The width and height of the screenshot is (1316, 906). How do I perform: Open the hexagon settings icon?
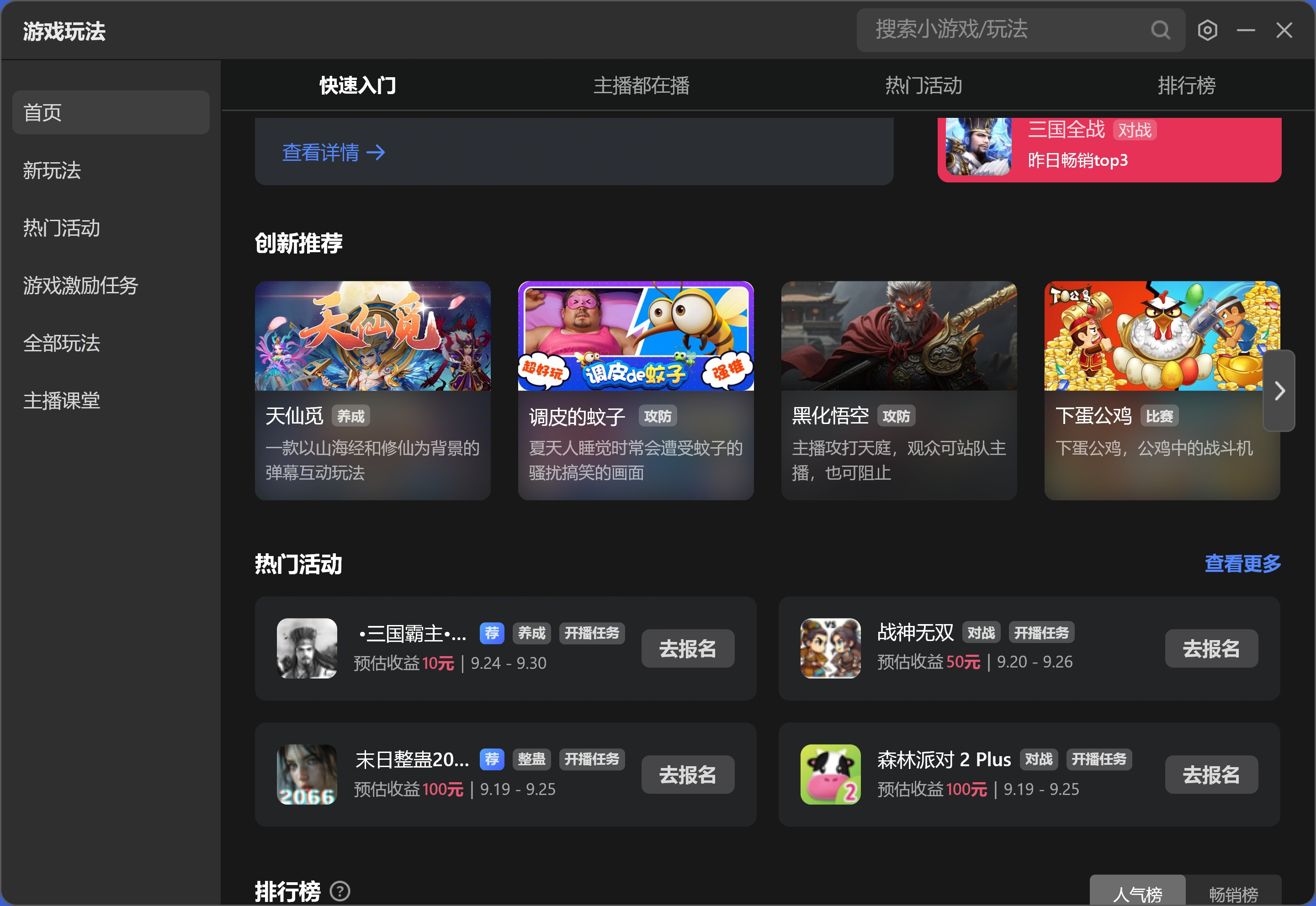(1207, 30)
